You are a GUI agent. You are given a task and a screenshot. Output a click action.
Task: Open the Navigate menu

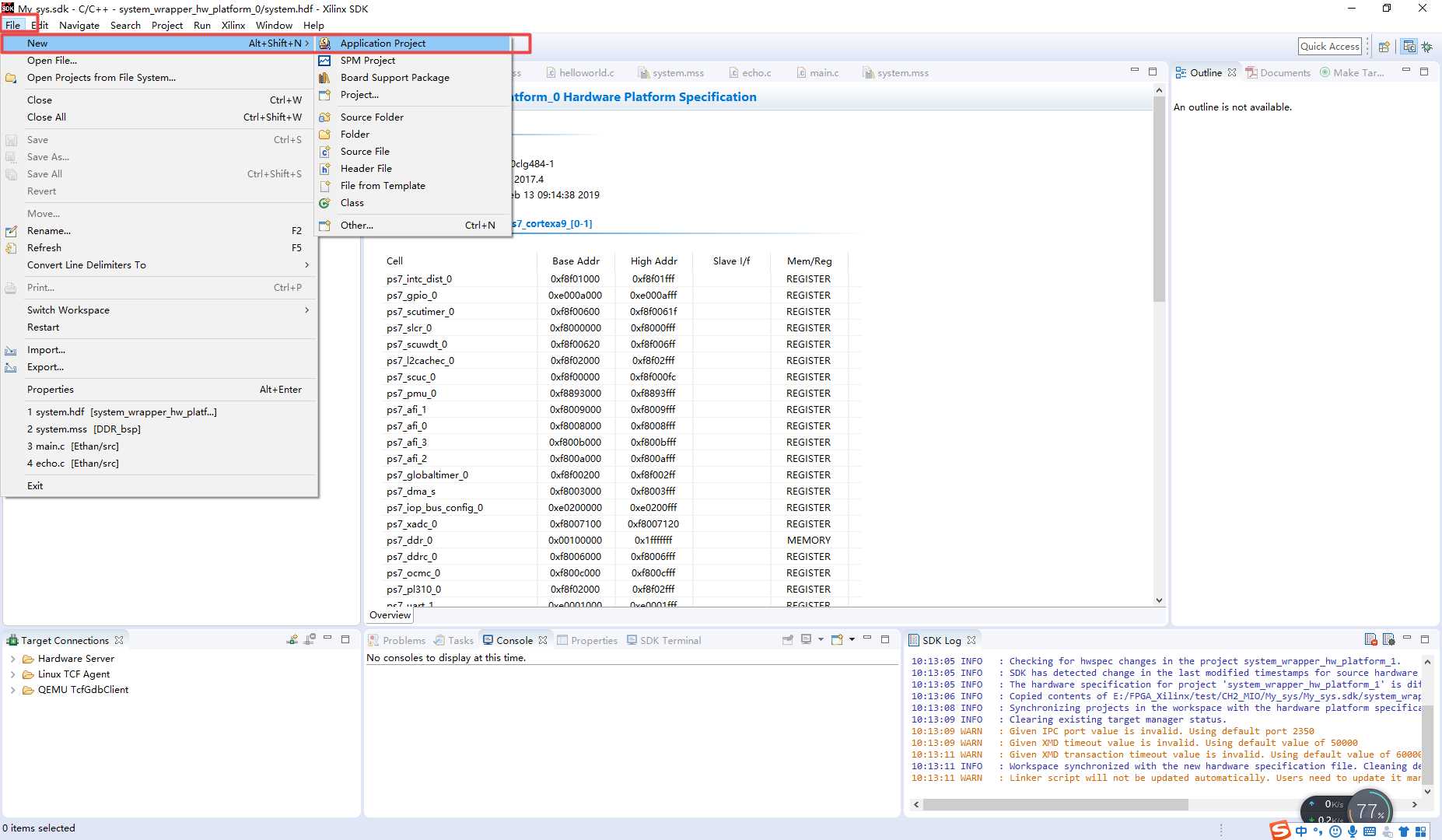79,25
